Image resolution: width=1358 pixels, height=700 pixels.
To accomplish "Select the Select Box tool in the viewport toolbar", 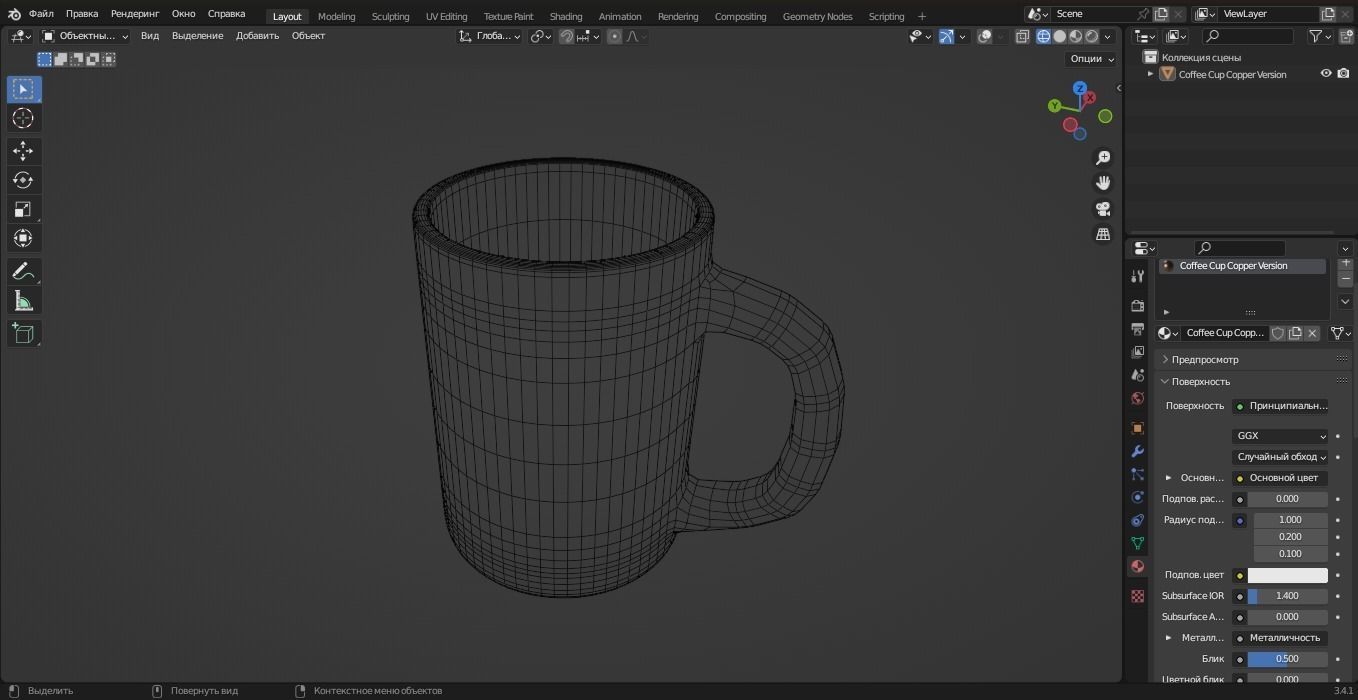I will [x=24, y=89].
